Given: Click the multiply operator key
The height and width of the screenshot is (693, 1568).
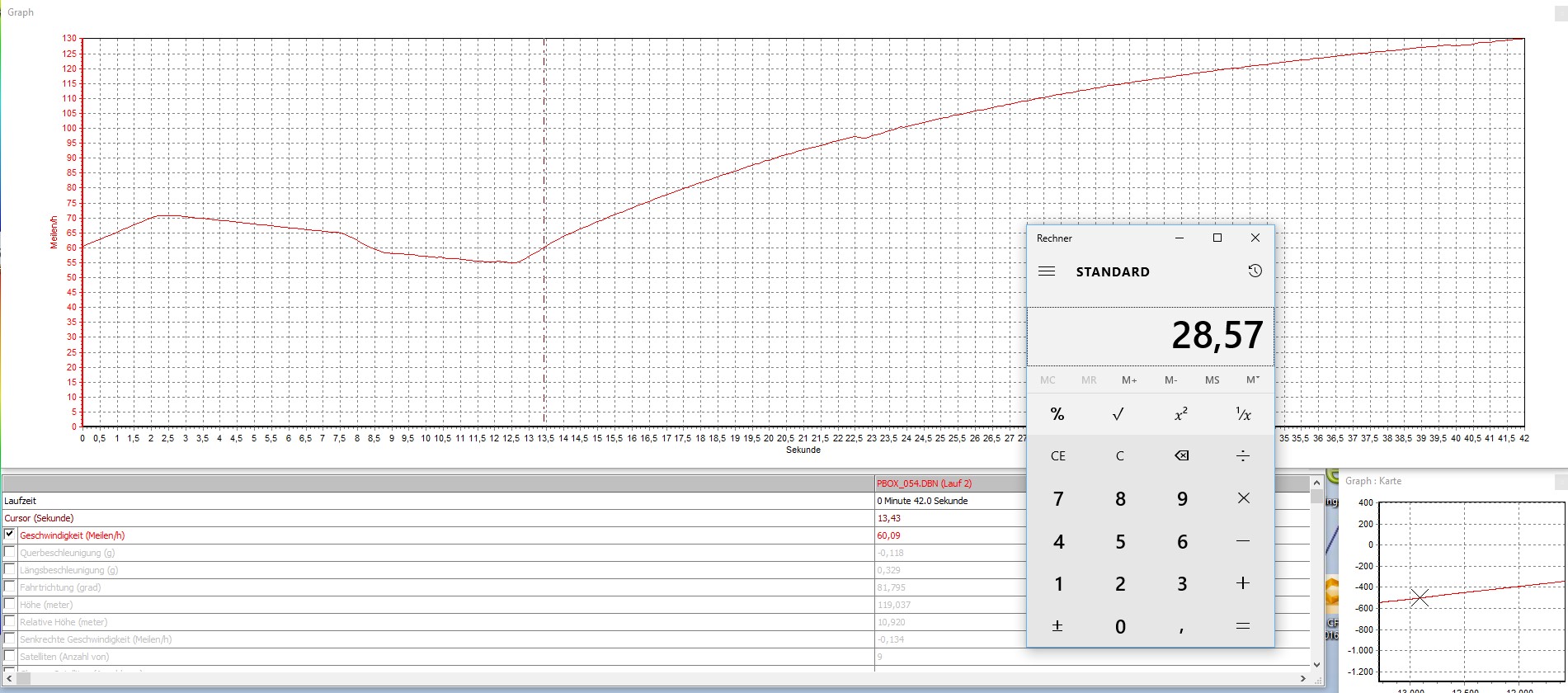Looking at the screenshot, I should tap(1243, 498).
